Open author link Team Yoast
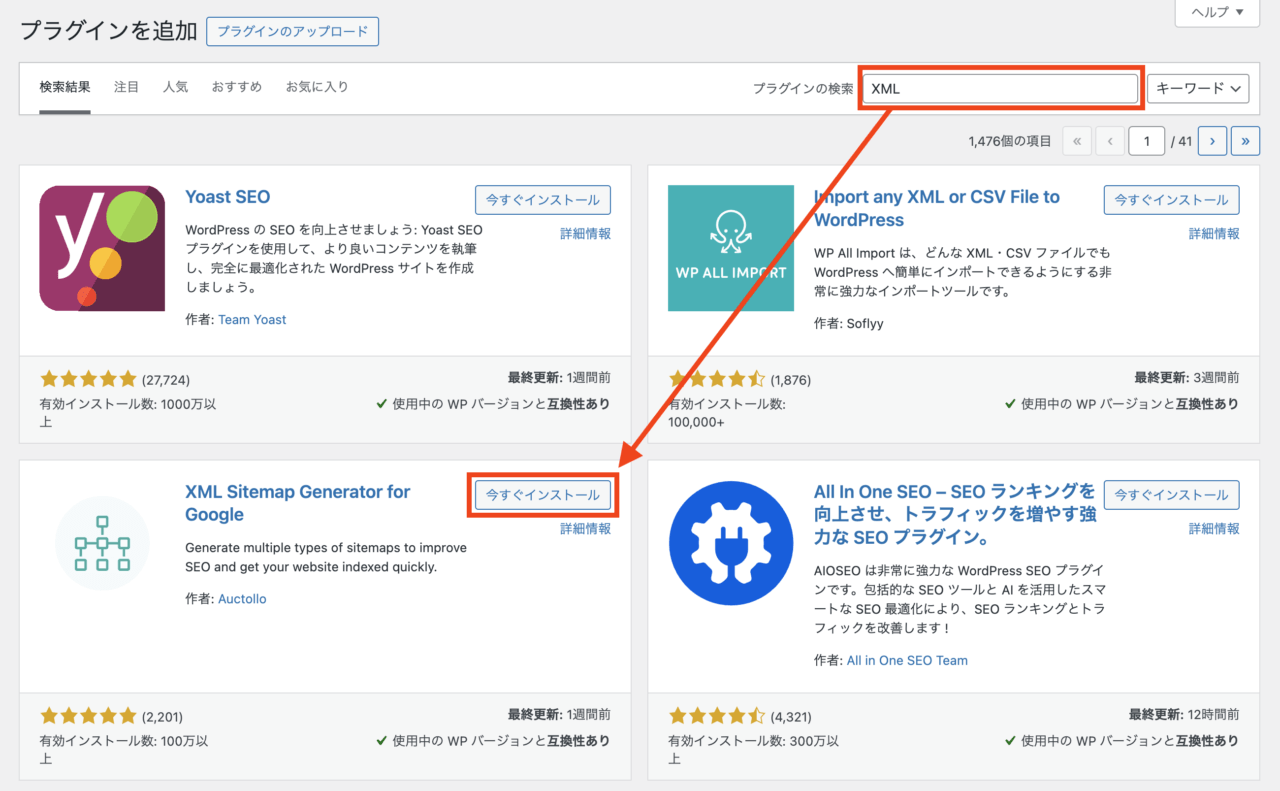Viewport: 1280px width, 791px height. [x=252, y=320]
